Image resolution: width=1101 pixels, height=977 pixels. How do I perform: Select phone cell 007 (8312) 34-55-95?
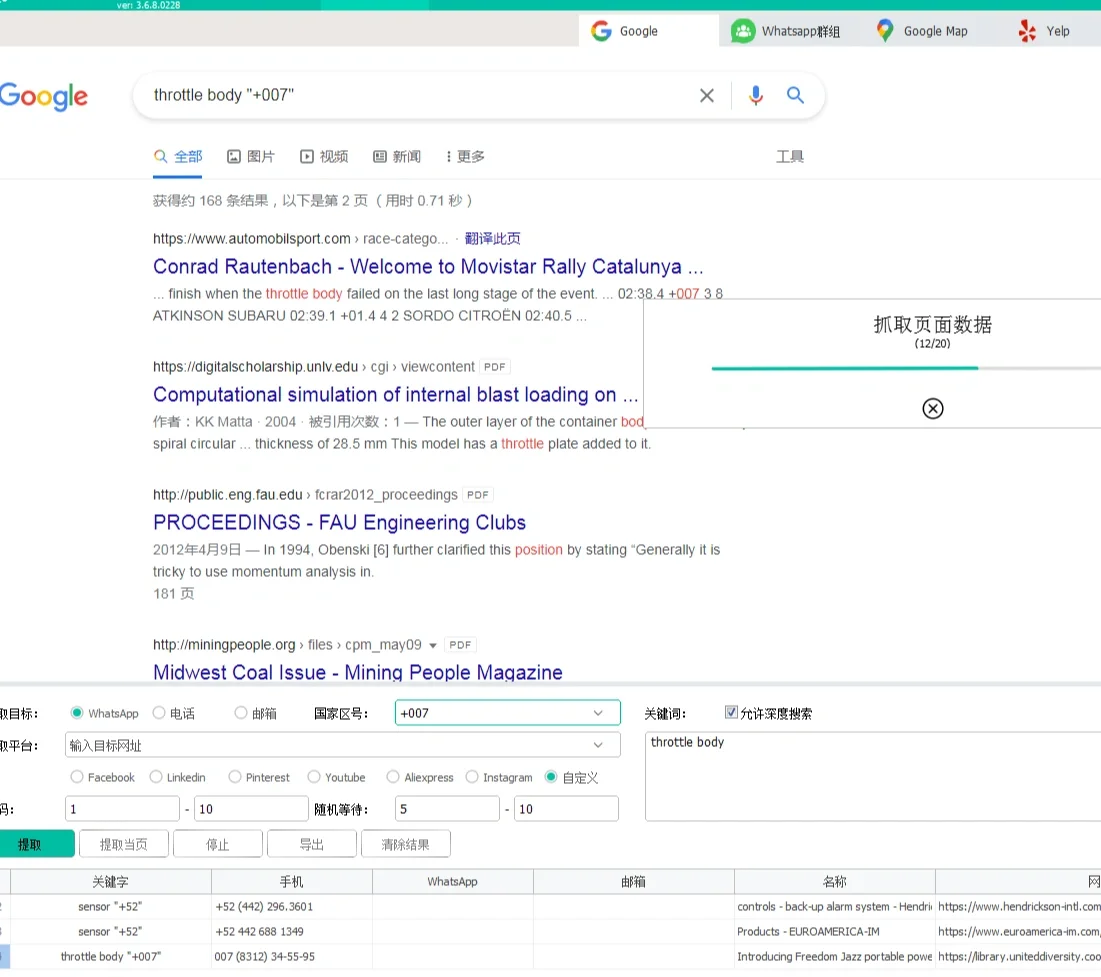[x=291, y=957]
